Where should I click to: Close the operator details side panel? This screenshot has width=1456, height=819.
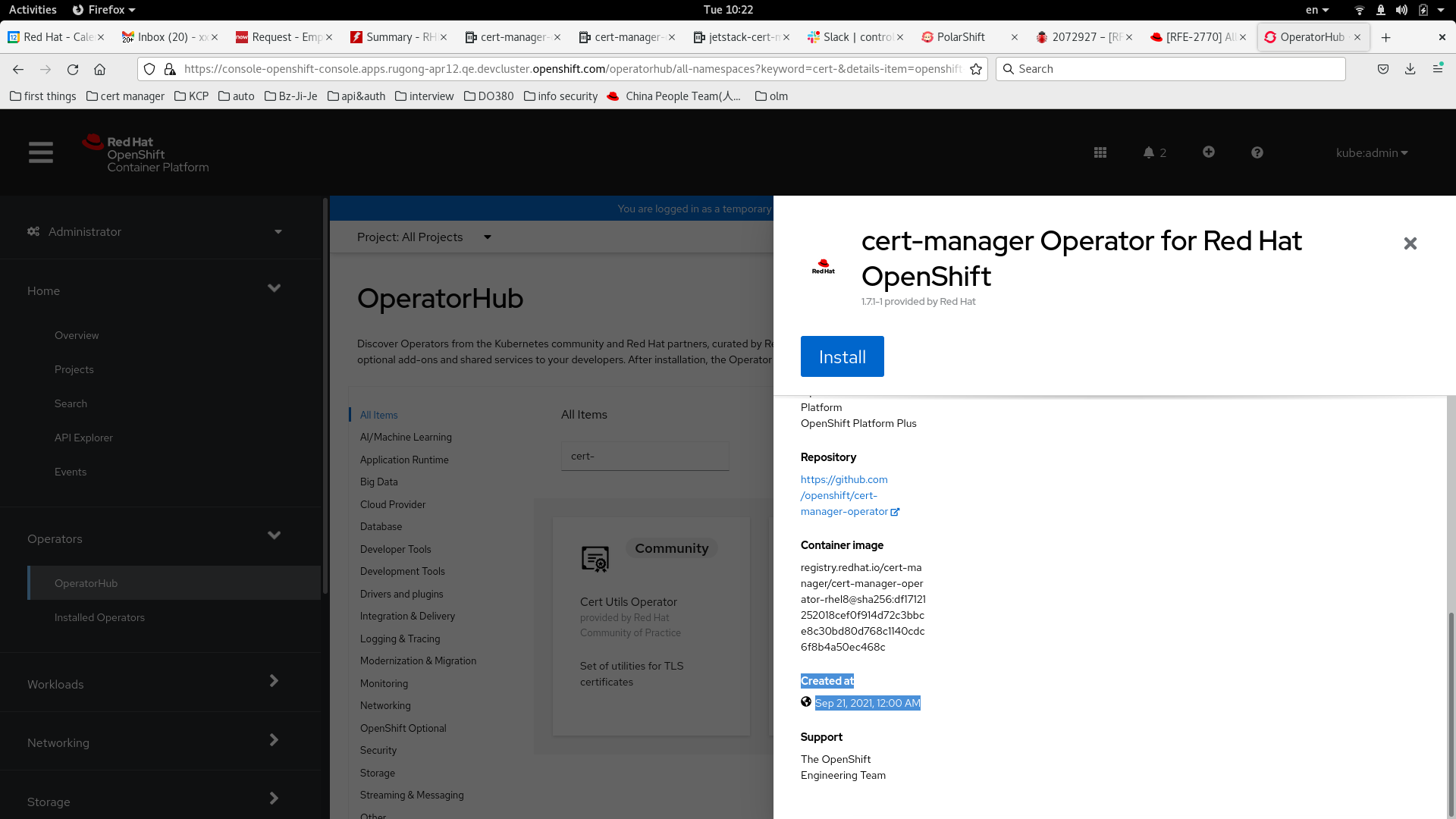pyautogui.click(x=1410, y=243)
